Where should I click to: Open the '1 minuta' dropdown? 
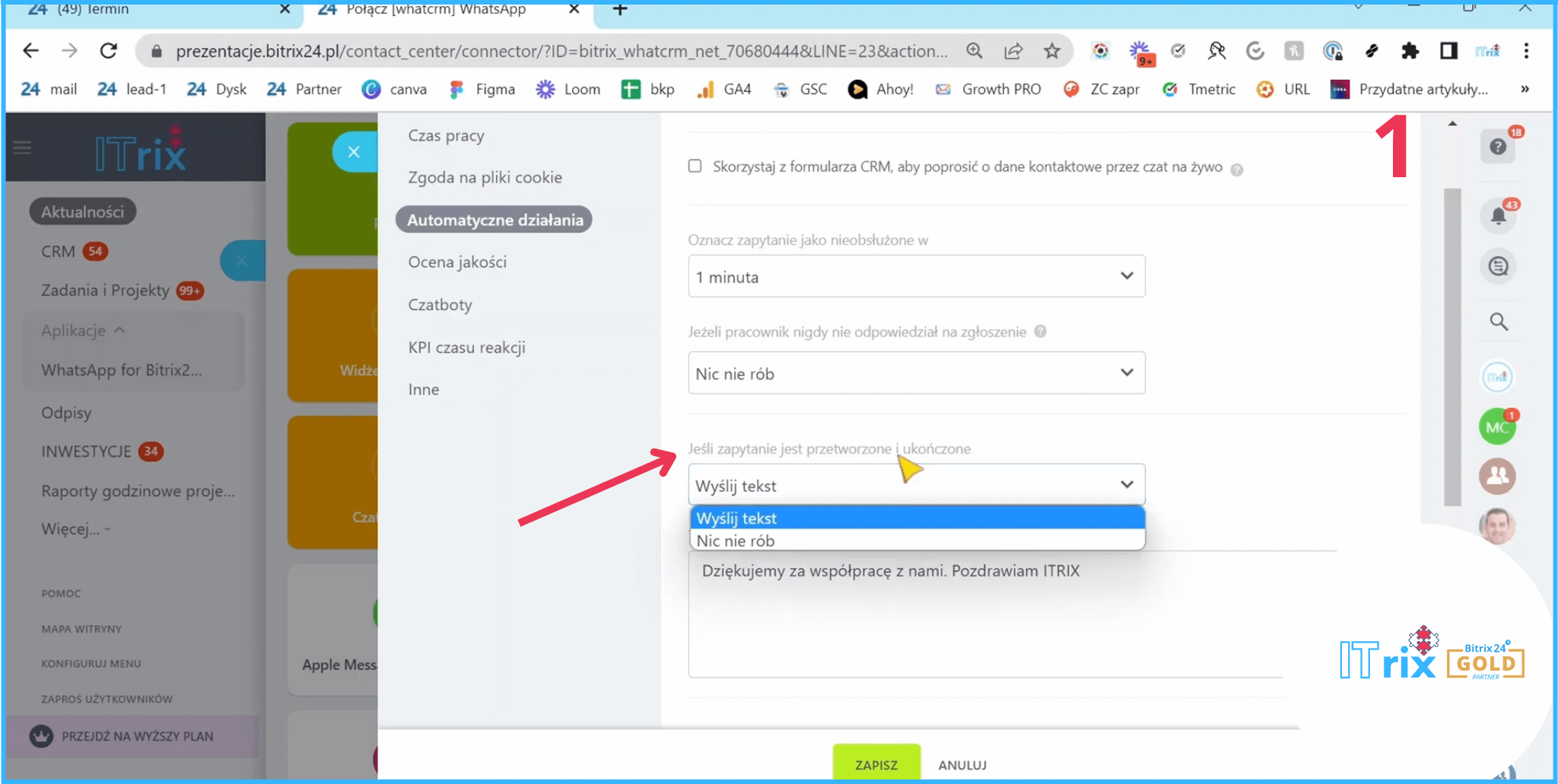click(x=916, y=277)
